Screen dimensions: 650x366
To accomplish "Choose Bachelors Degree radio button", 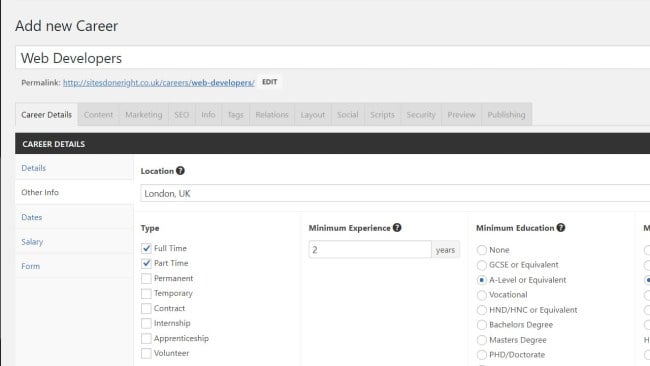I will [482, 325].
